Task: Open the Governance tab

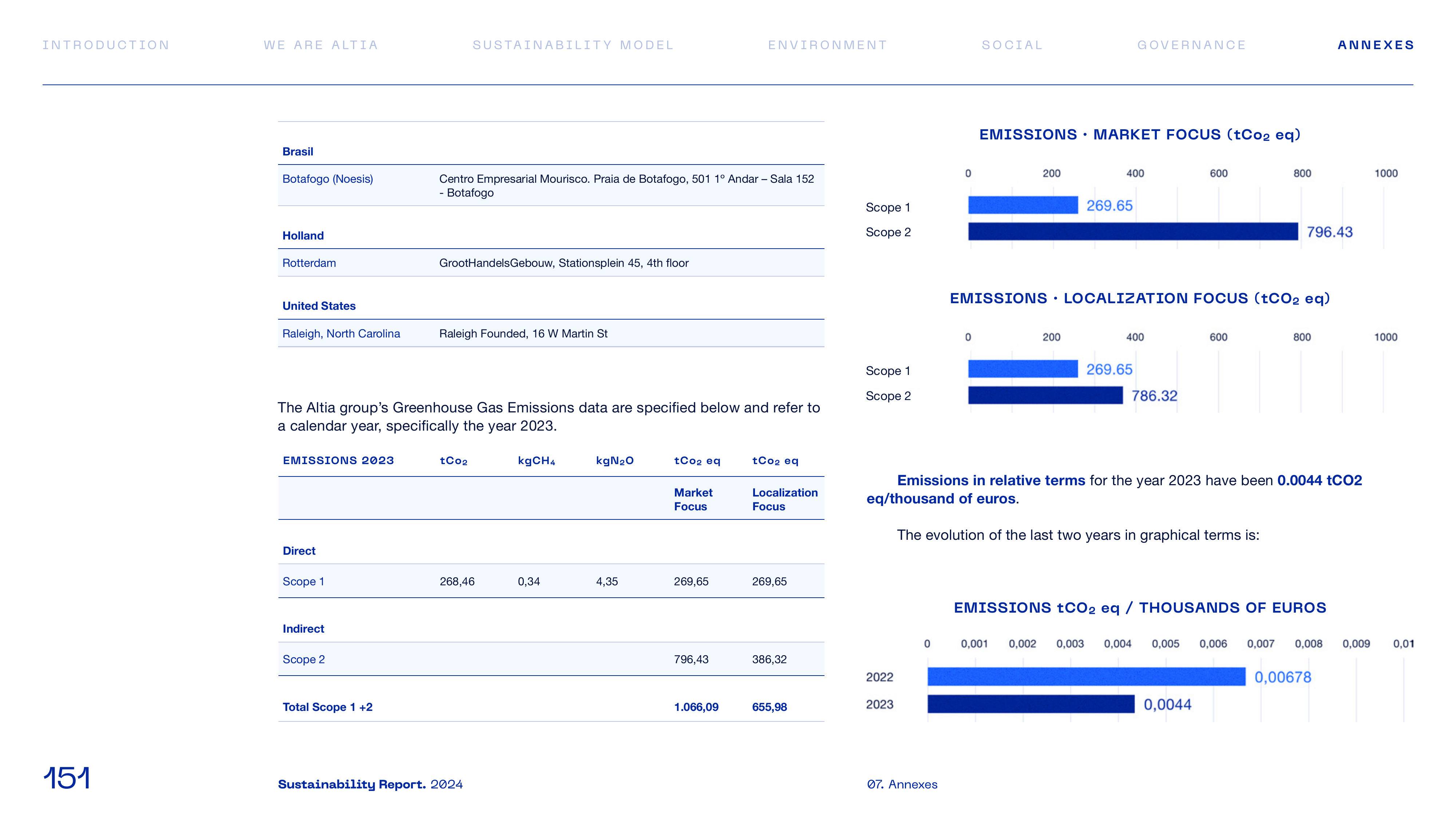Action: point(1191,45)
